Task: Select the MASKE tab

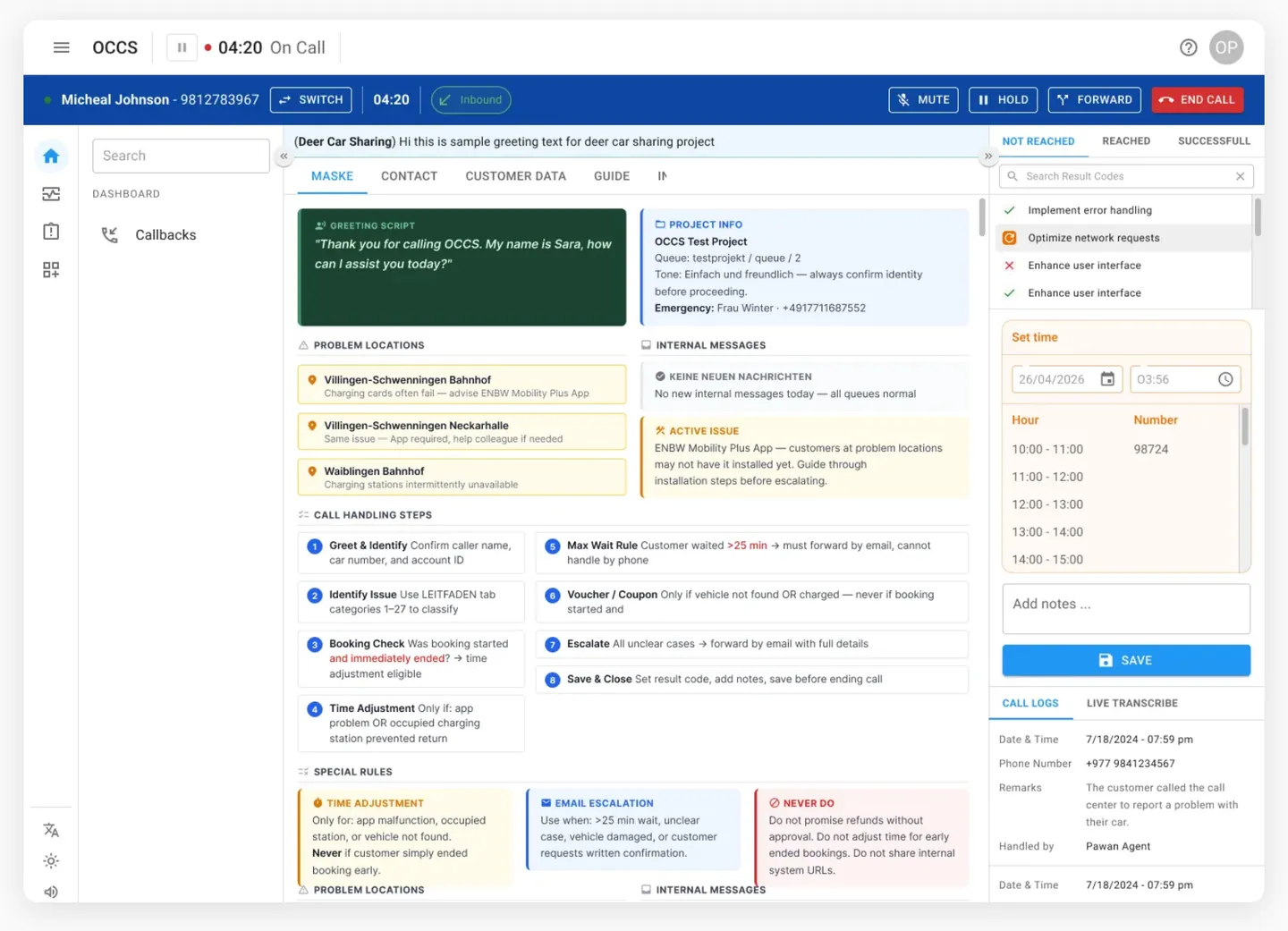Action: 332,176
